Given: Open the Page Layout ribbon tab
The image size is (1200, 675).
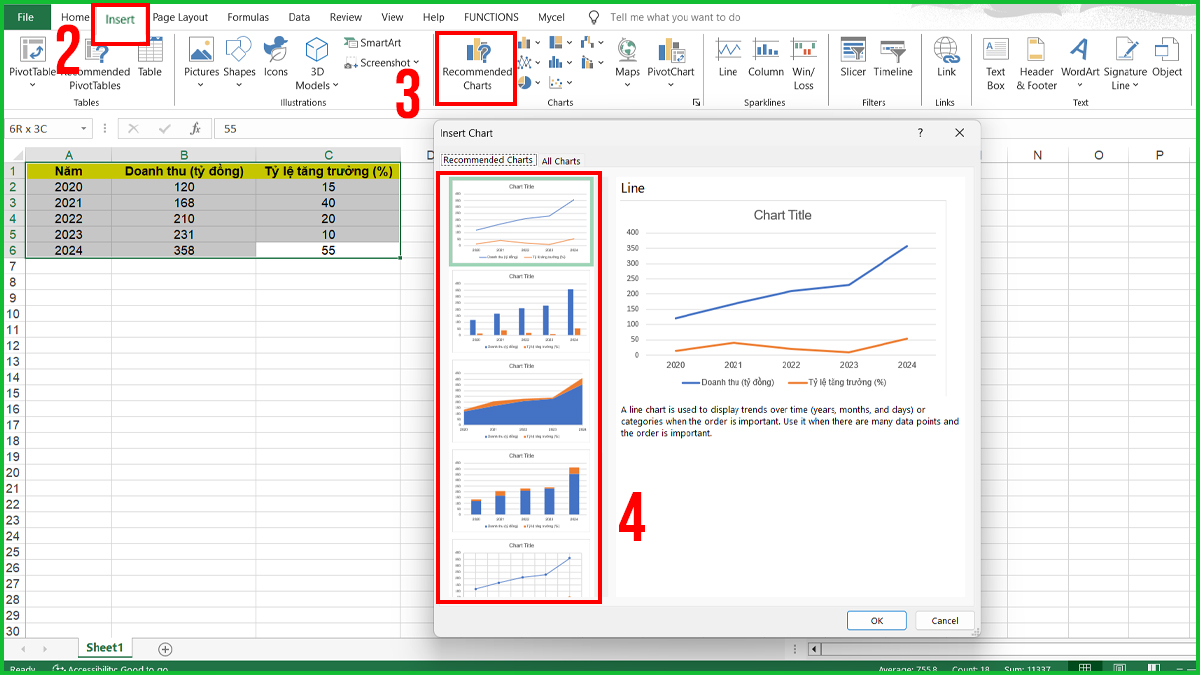Looking at the screenshot, I should (180, 17).
